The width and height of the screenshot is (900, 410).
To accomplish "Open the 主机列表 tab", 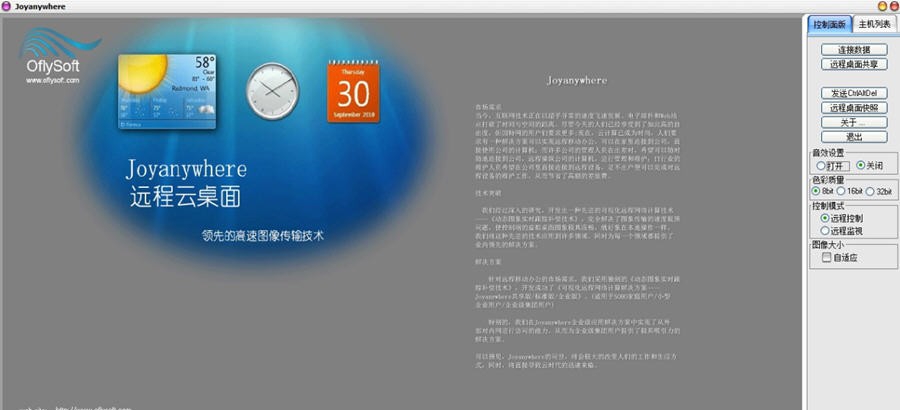I will 875,24.
